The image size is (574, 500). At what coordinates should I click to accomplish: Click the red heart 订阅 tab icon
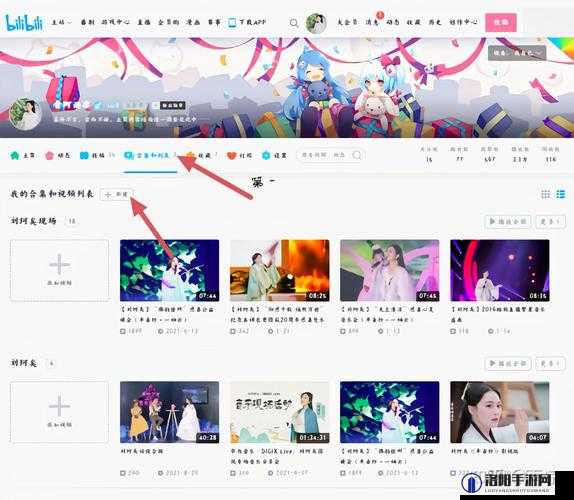click(x=231, y=156)
